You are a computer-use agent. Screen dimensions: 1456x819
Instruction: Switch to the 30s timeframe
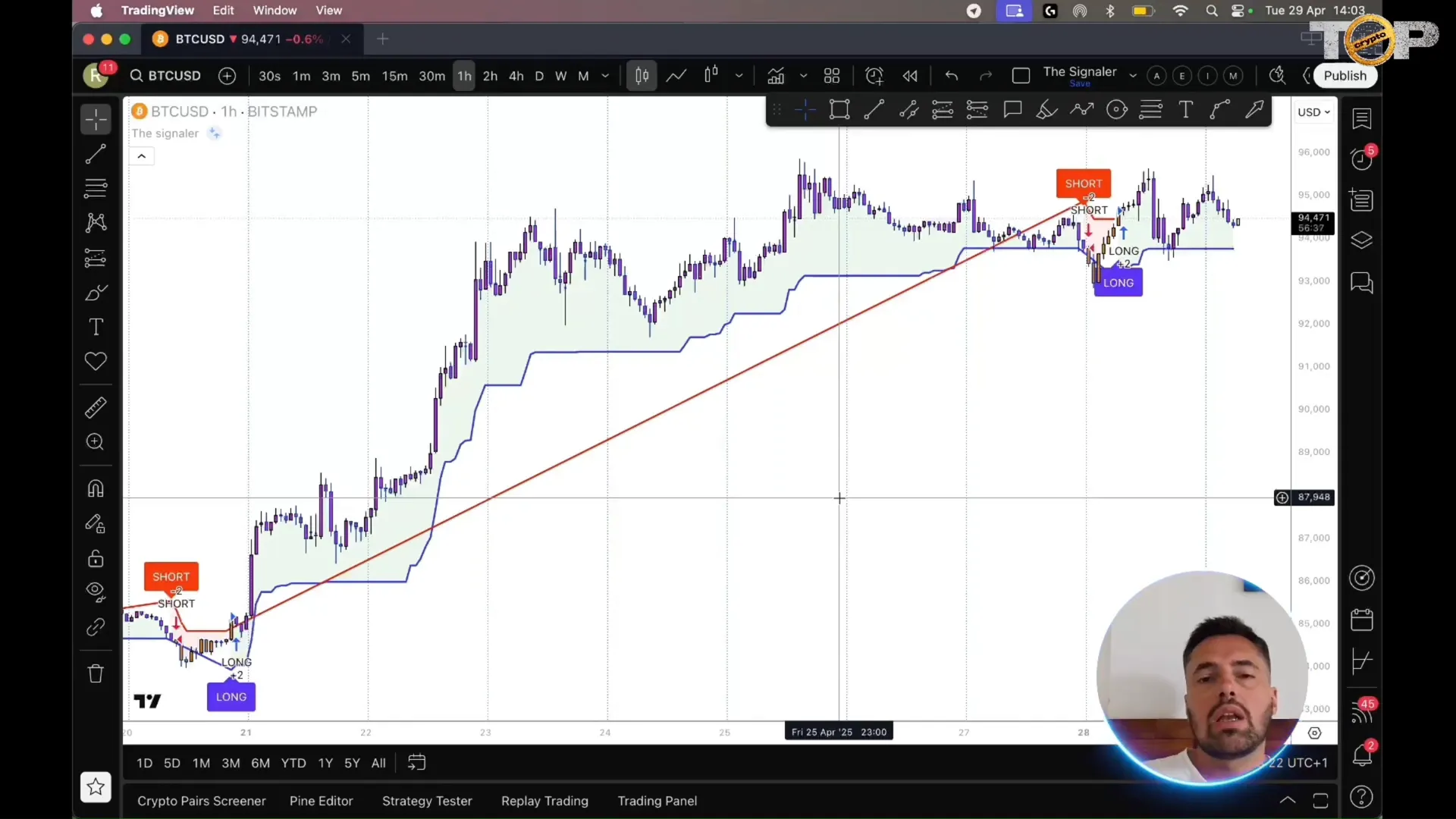tap(269, 76)
